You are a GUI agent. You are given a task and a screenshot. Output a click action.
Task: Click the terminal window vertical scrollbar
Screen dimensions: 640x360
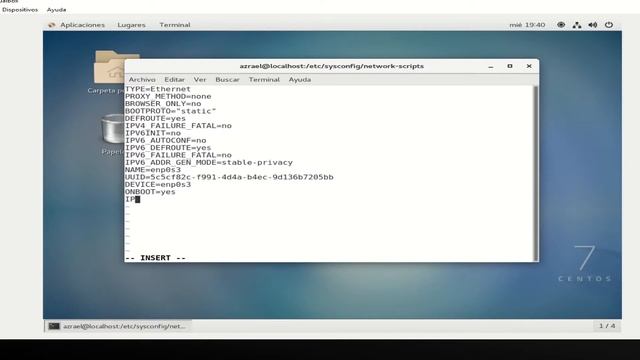(x=536, y=173)
